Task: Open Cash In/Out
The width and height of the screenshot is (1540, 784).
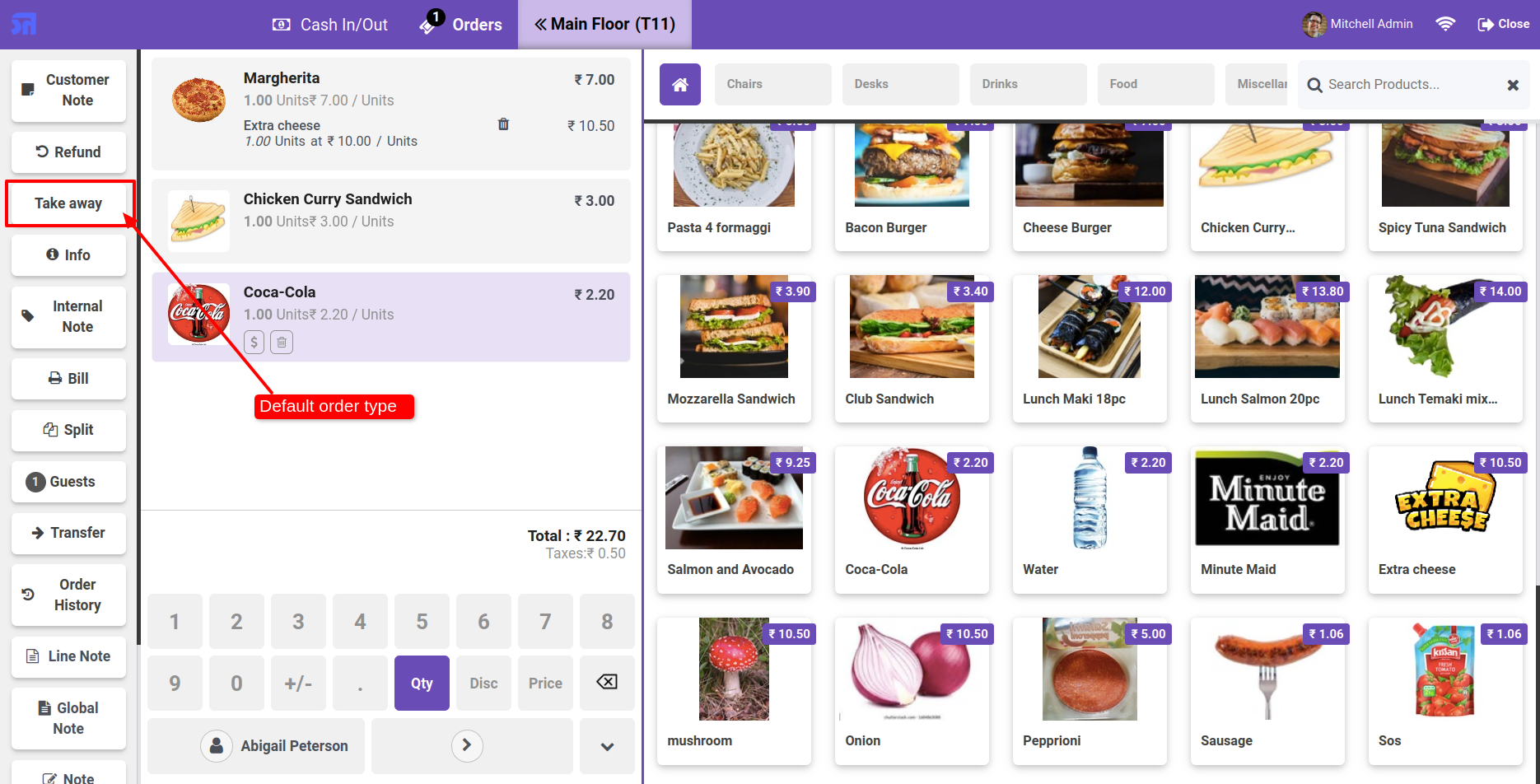Action: tap(329, 25)
